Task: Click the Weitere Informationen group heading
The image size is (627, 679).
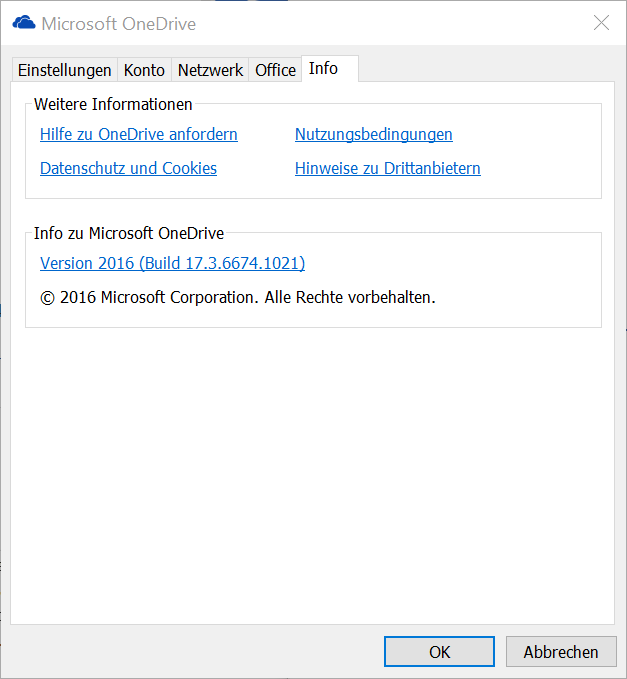Action: pyautogui.click(x=113, y=104)
